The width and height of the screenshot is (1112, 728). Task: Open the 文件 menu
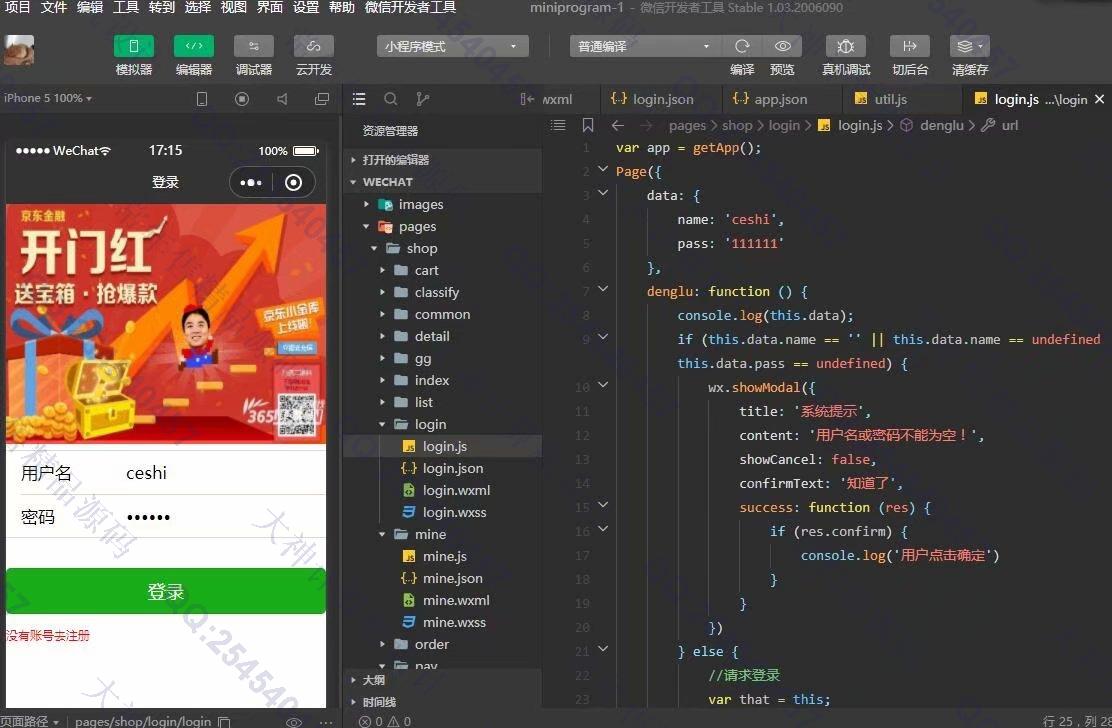coord(53,7)
